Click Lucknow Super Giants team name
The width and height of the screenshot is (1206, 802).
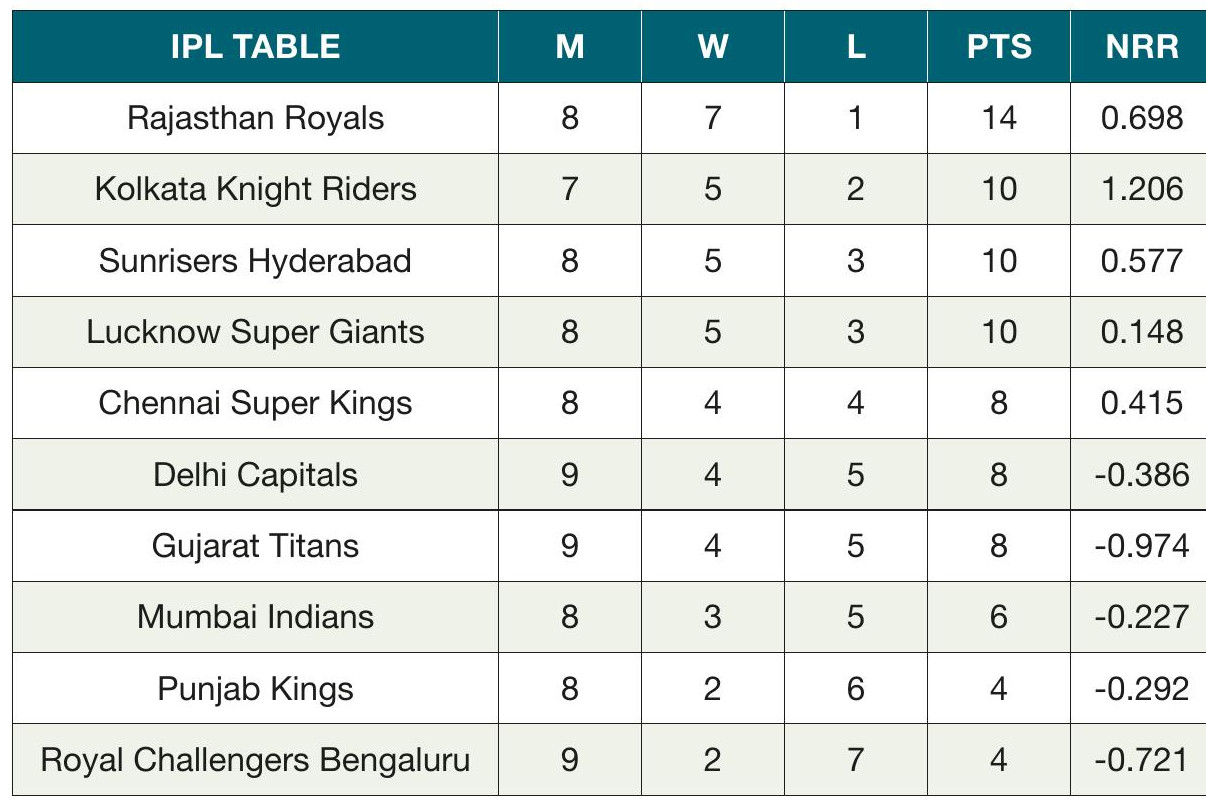tap(255, 332)
